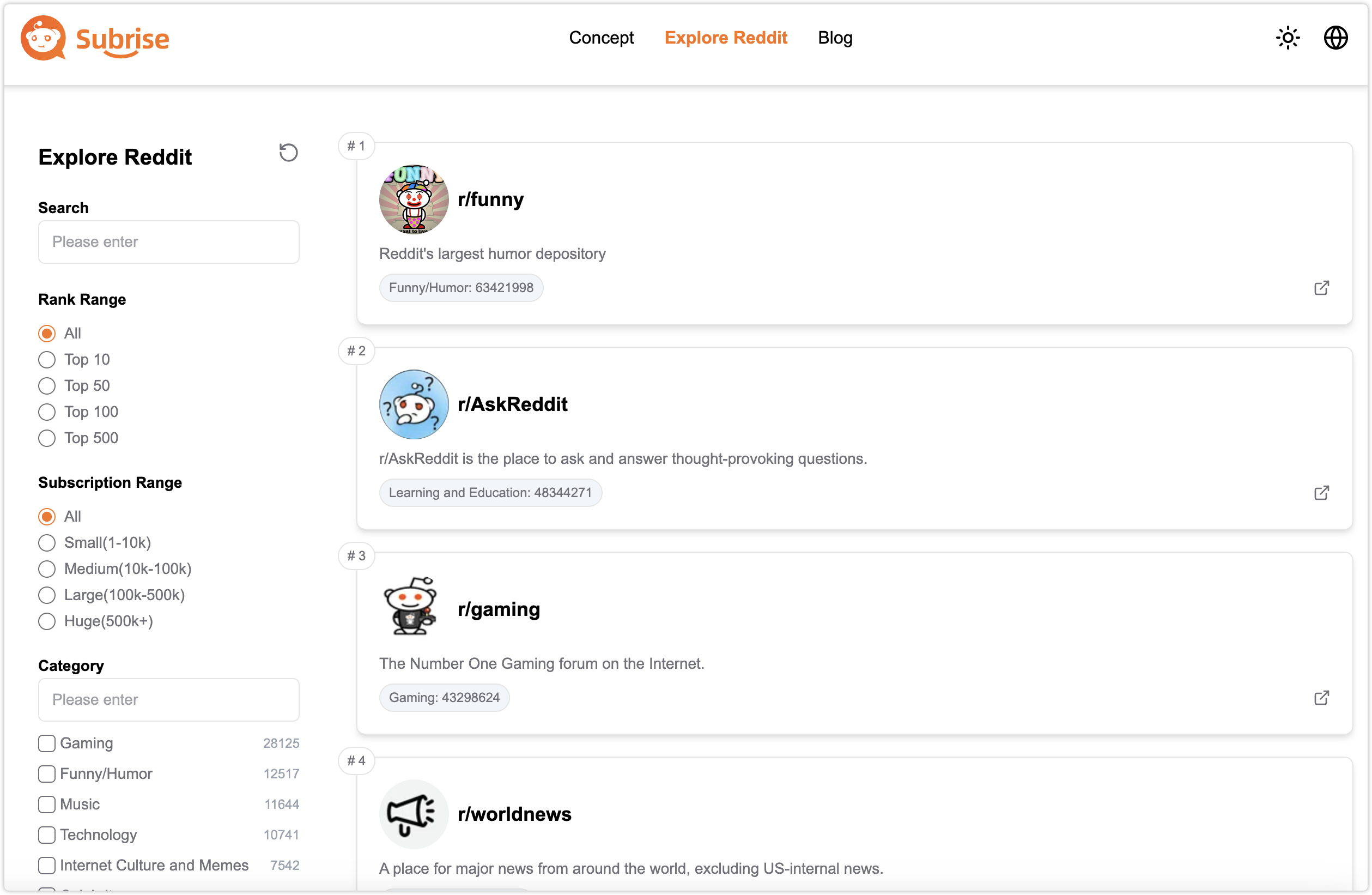Open the Blog page
The image size is (1372, 895).
tap(835, 38)
